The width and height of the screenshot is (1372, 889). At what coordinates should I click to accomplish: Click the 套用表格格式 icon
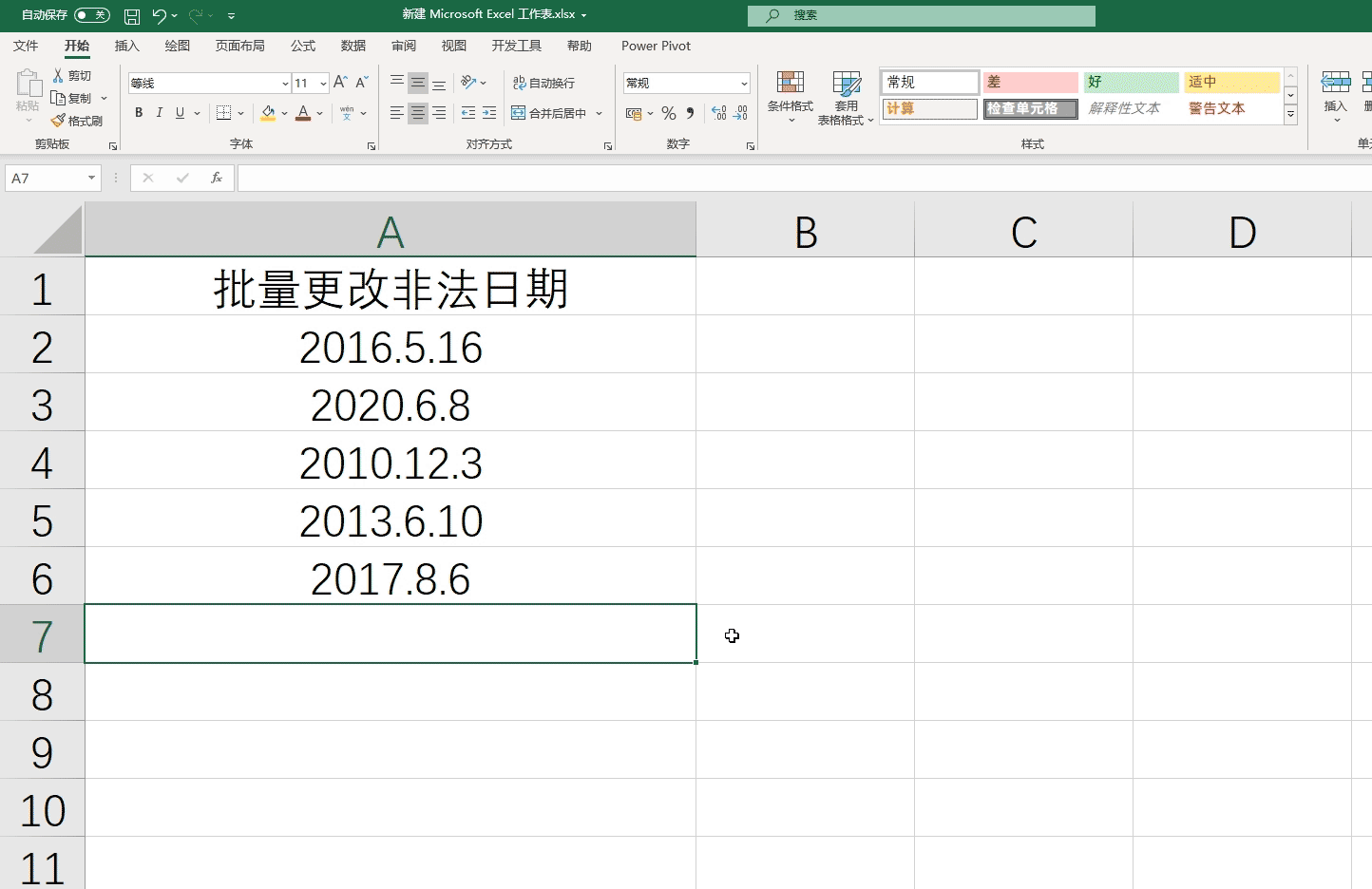(x=845, y=98)
